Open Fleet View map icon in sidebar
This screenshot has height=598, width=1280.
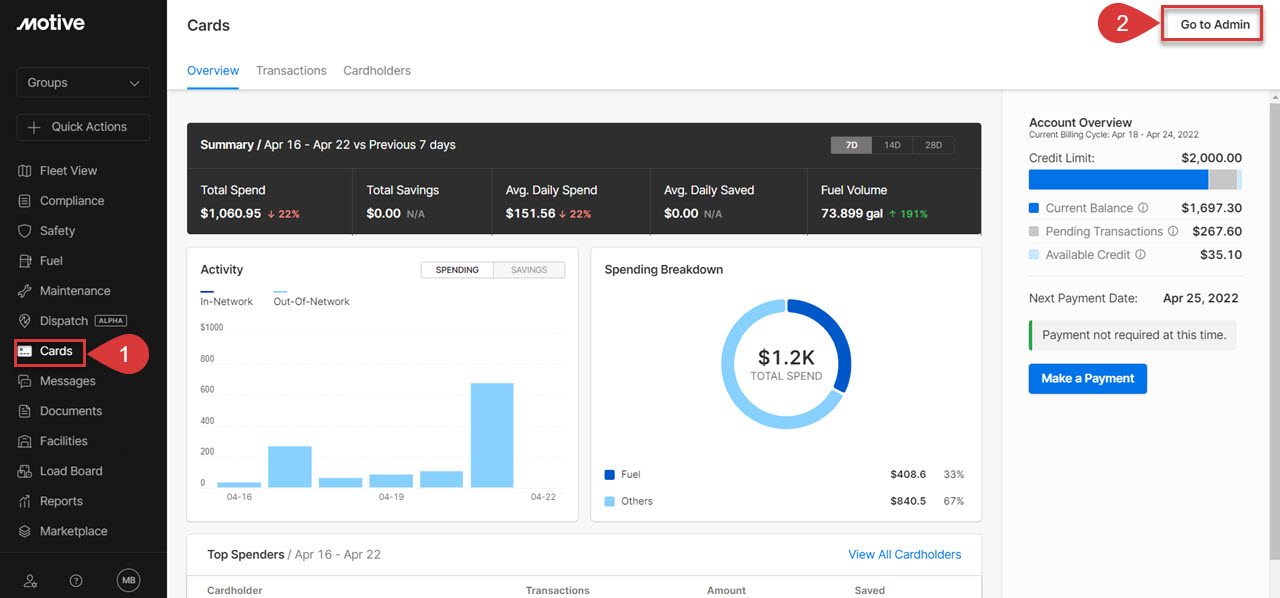click(x=25, y=171)
